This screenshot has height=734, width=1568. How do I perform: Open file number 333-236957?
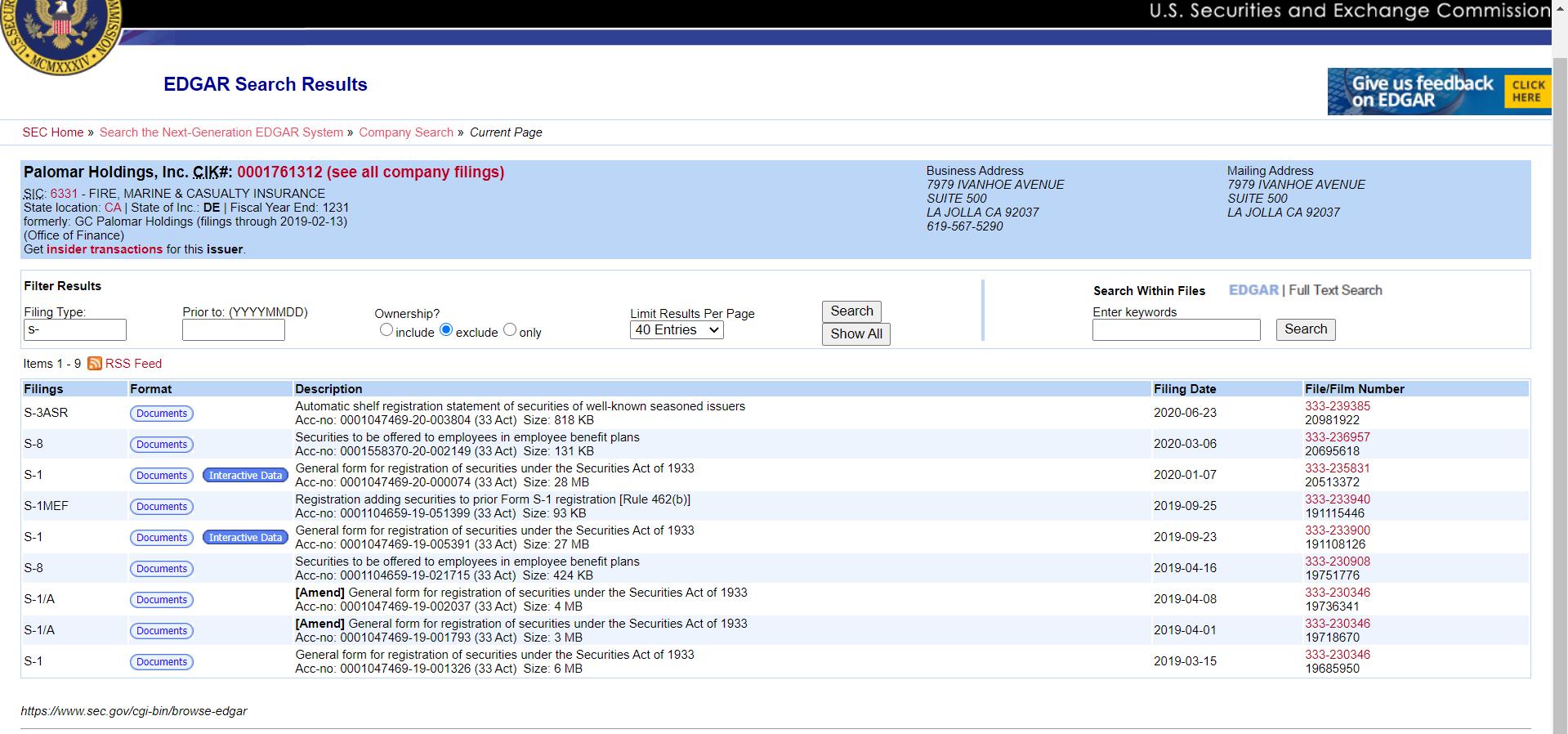click(x=1338, y=437)
